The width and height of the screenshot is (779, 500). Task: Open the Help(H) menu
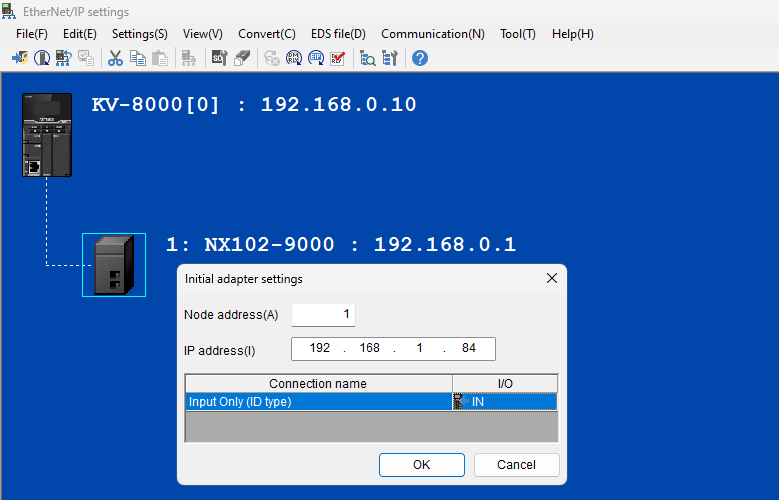[573, 34]
